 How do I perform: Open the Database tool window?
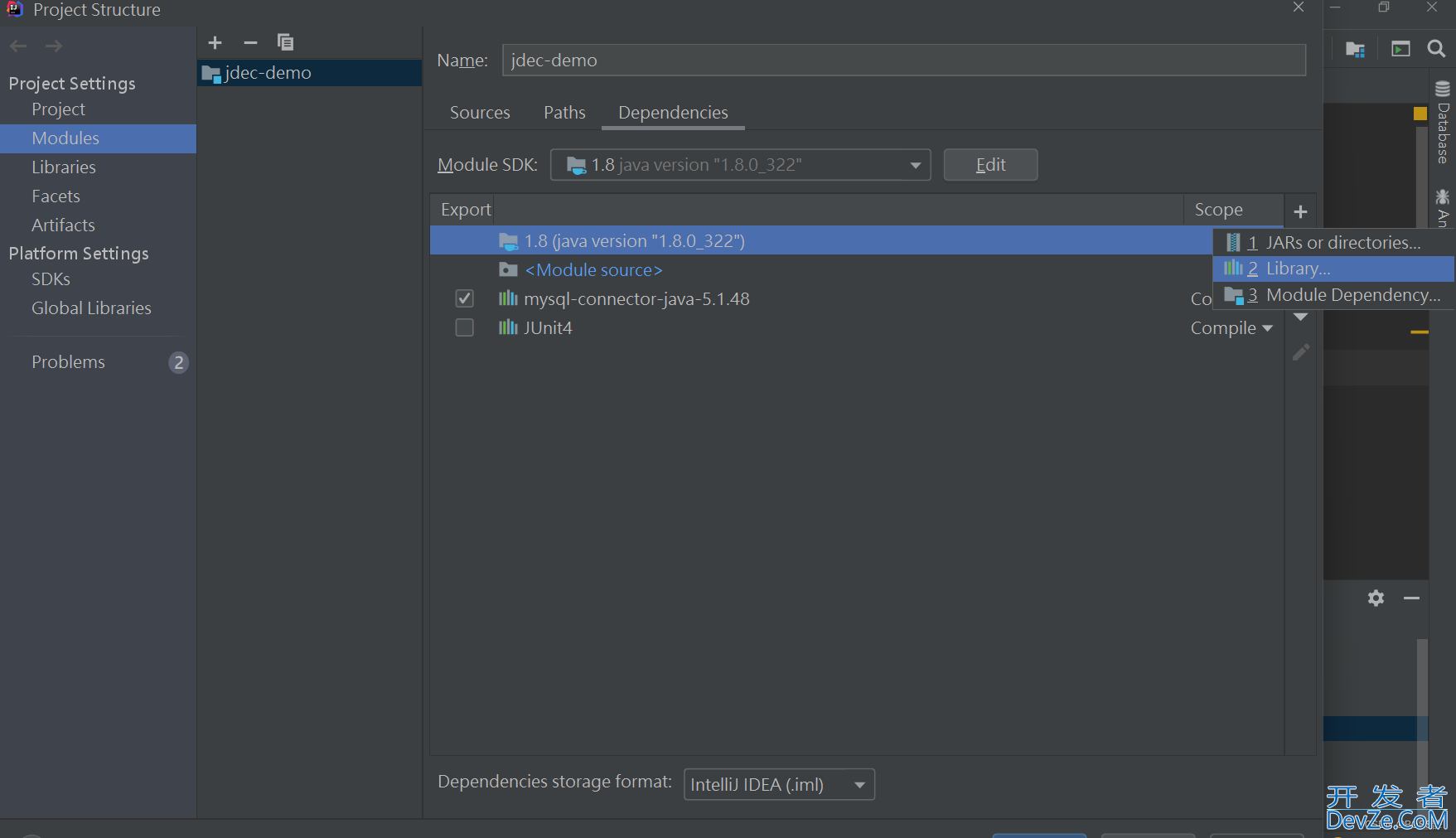coord(1443,123)
